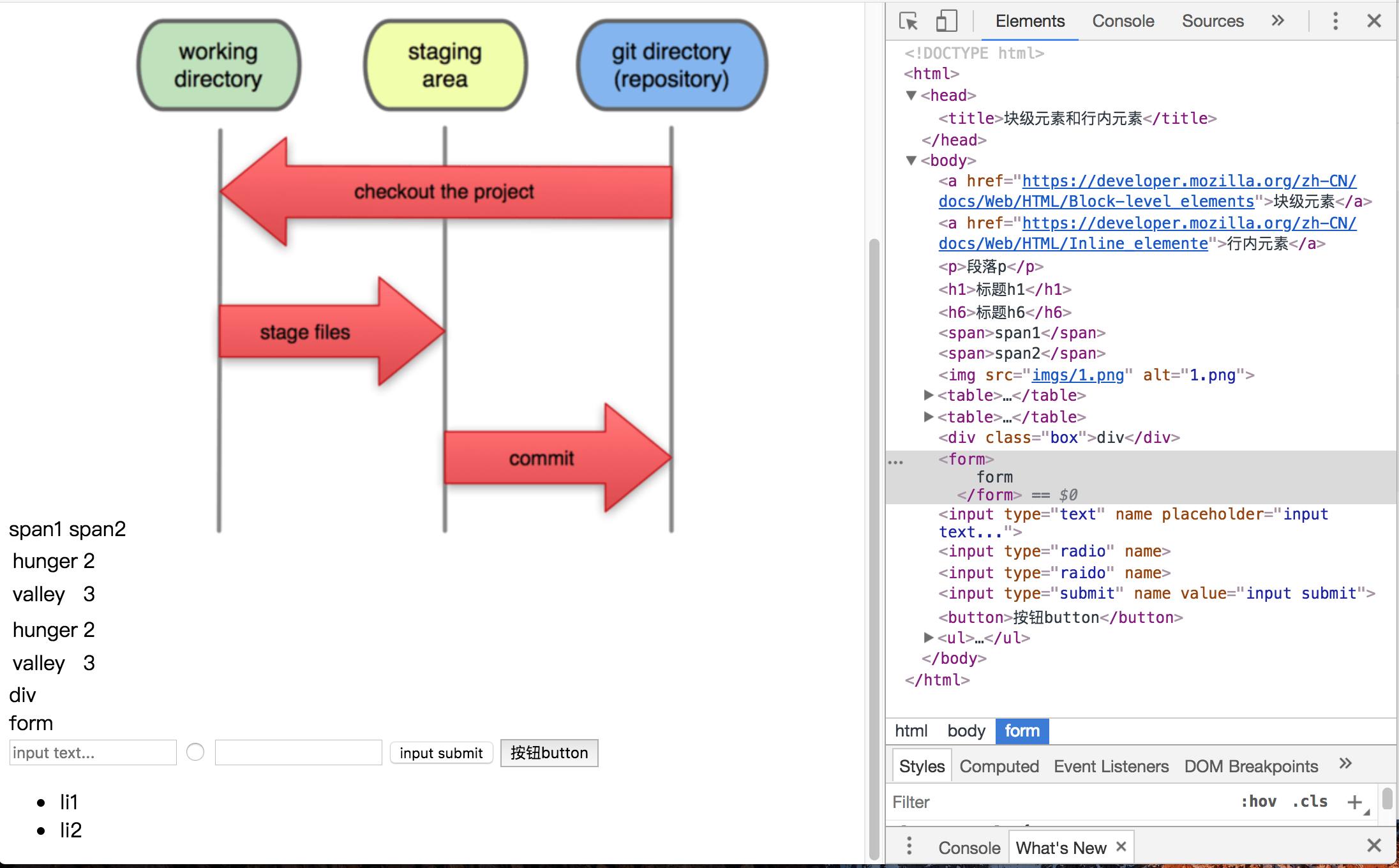1399x868 pixels.
Task: Toggle :hov element state panel
Action: pyautogui.click(x=1258, y=802)
